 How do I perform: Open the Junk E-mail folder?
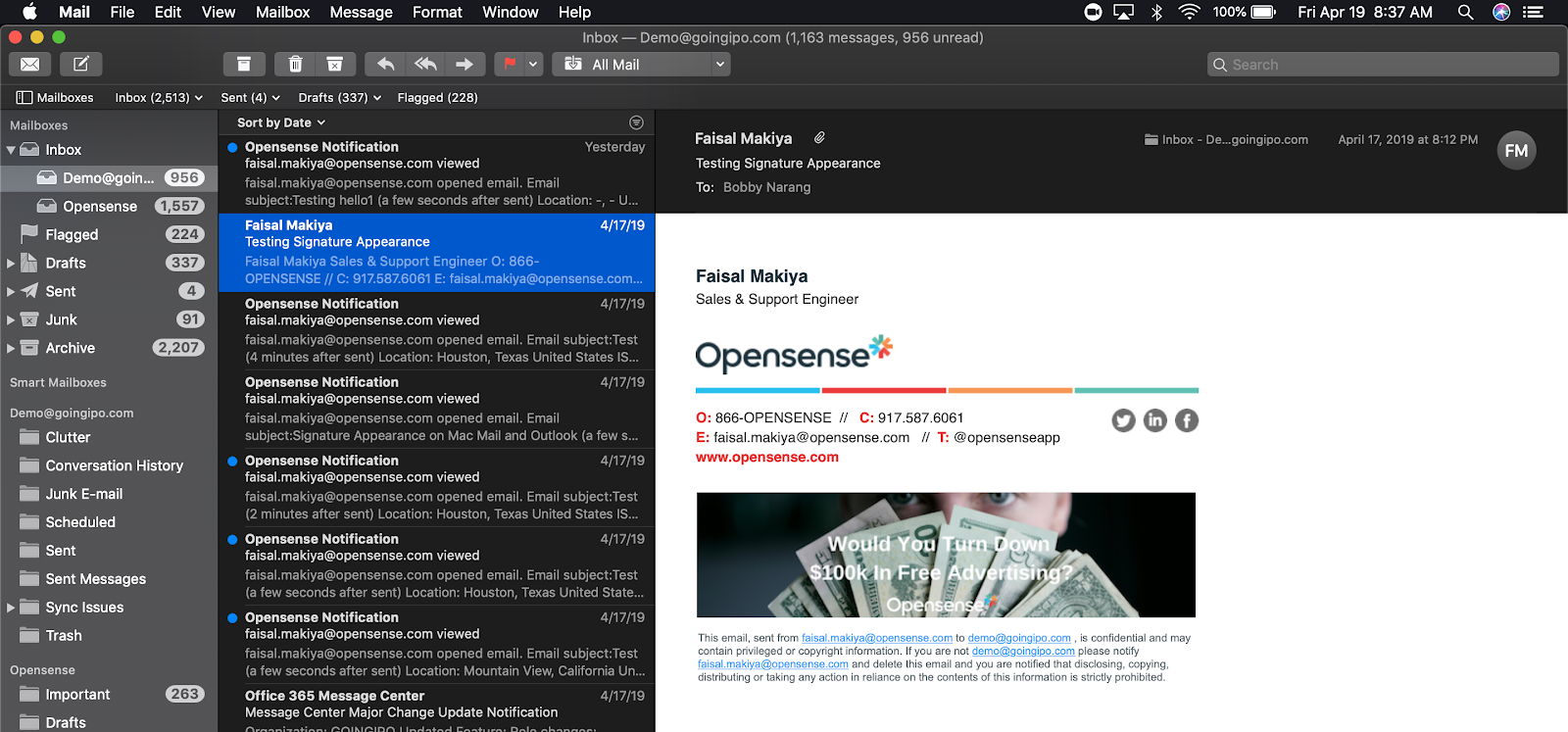(109, 495)
